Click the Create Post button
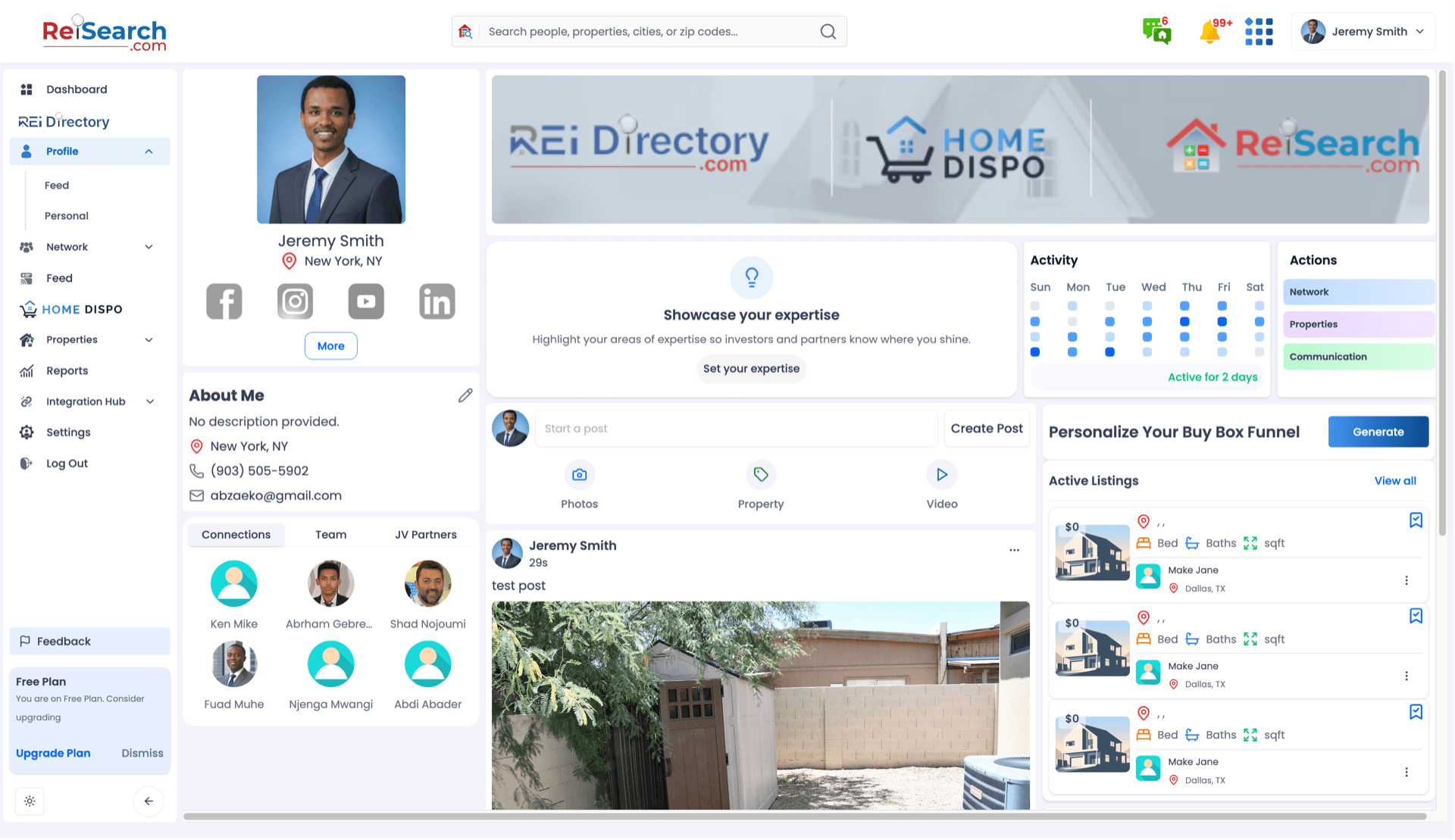1455x840 pixels. click(x=987, y=429)
